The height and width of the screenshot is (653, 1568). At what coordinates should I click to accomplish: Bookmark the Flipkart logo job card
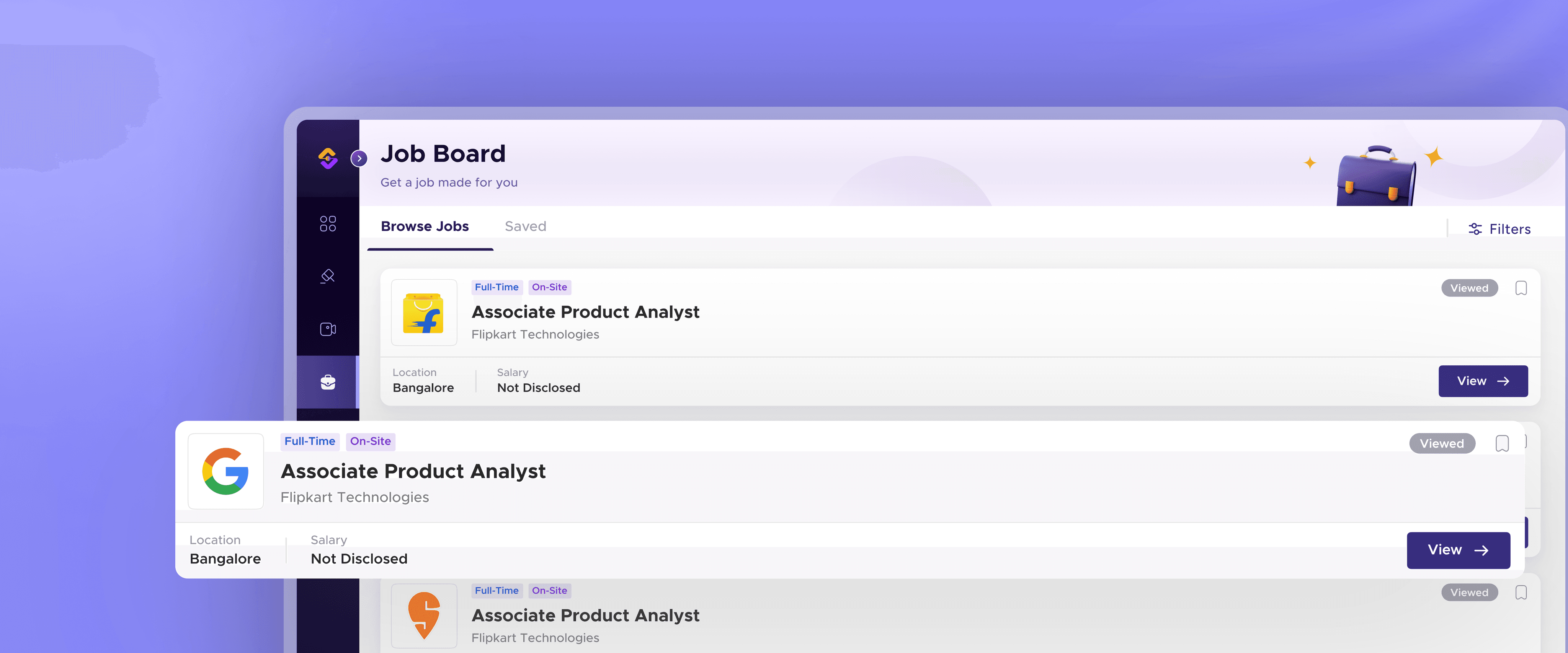(1521, 288)
